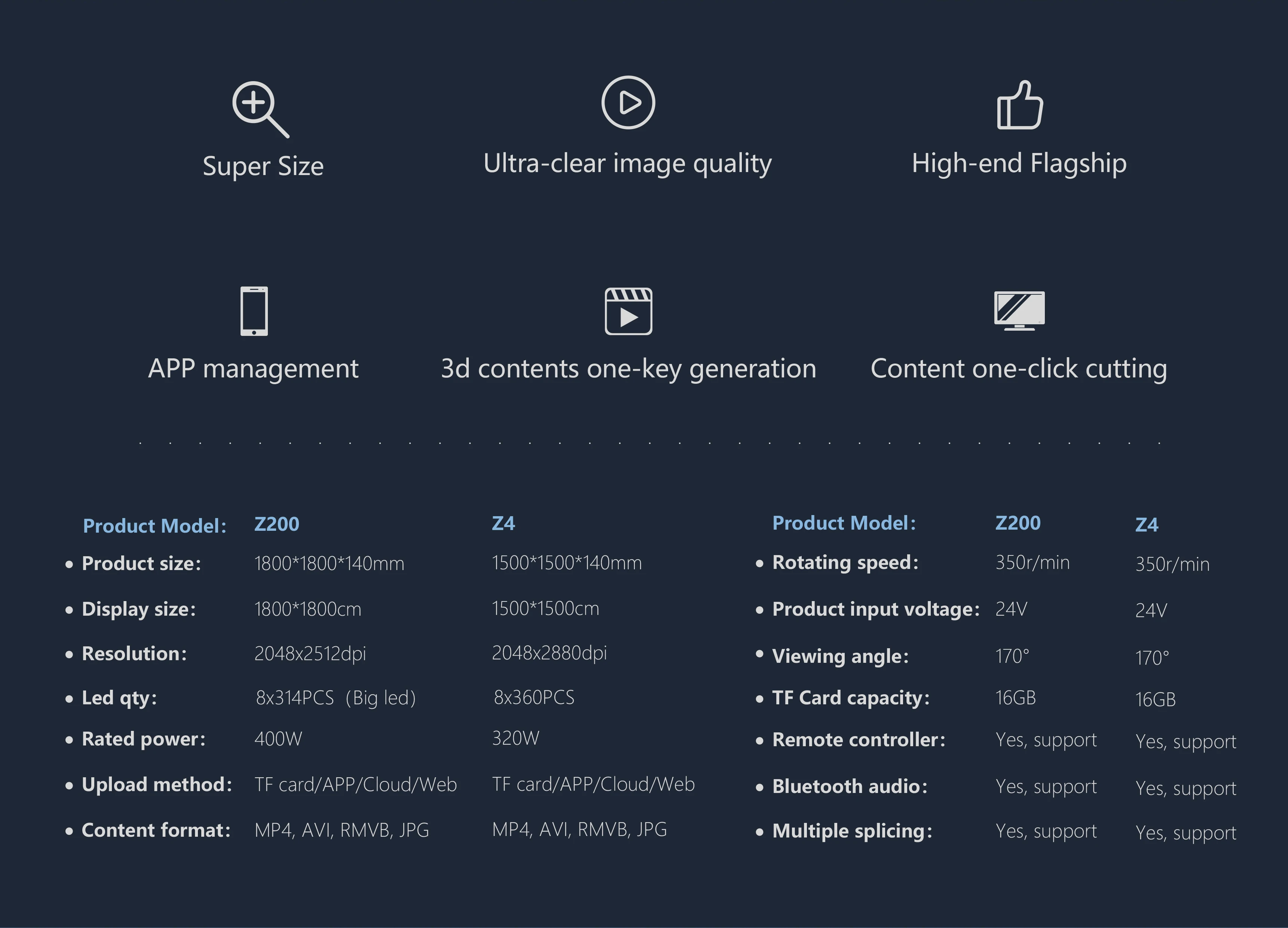Select the High-end Flagship heading

(x=1019, y=163)
